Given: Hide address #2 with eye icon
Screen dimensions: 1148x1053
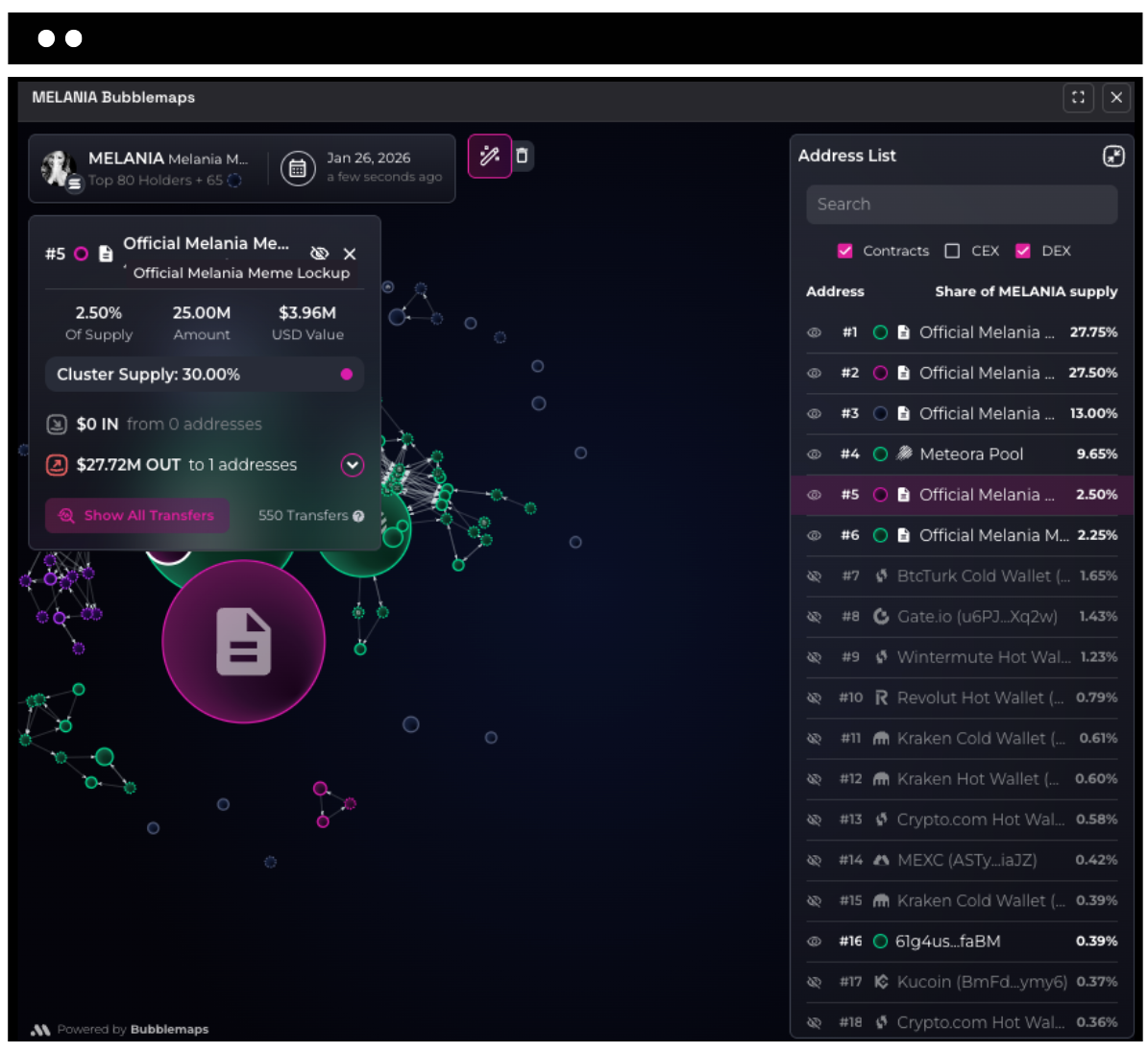Looking at the screenshot, I should point(814,374).
